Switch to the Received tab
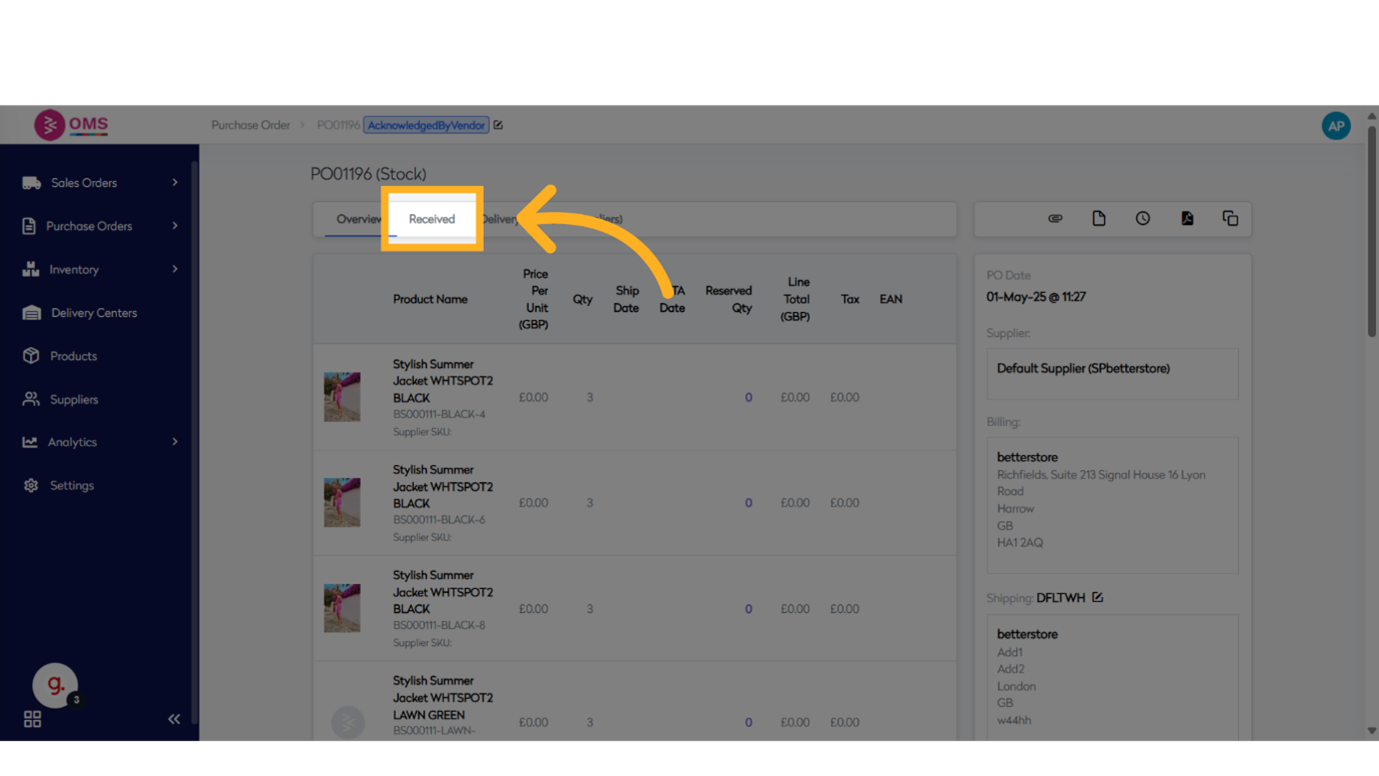This screenshot has height=776, width=1379. click(432, 219)
